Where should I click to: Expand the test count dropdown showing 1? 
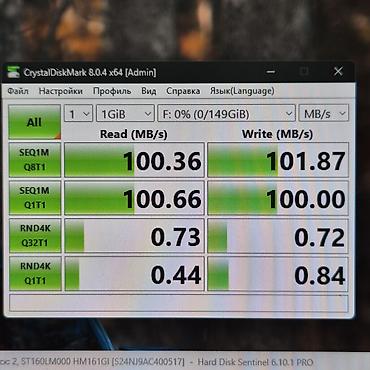78,114
